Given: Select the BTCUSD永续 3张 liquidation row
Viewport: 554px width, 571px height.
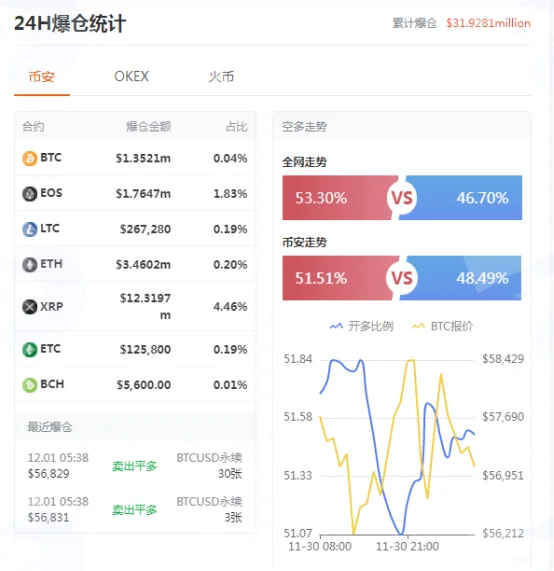Looking at the screenshot, I should click(x=135, y=509).
